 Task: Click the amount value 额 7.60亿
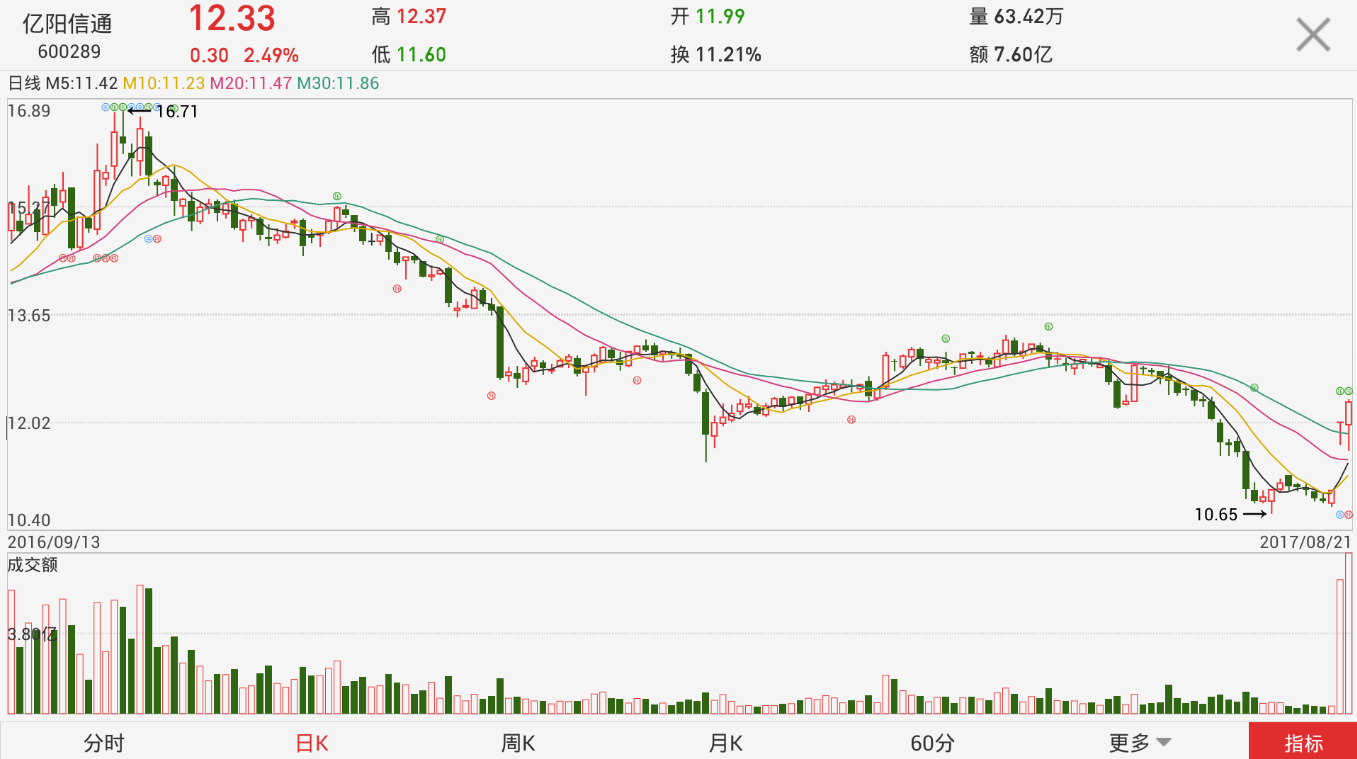1011,55
